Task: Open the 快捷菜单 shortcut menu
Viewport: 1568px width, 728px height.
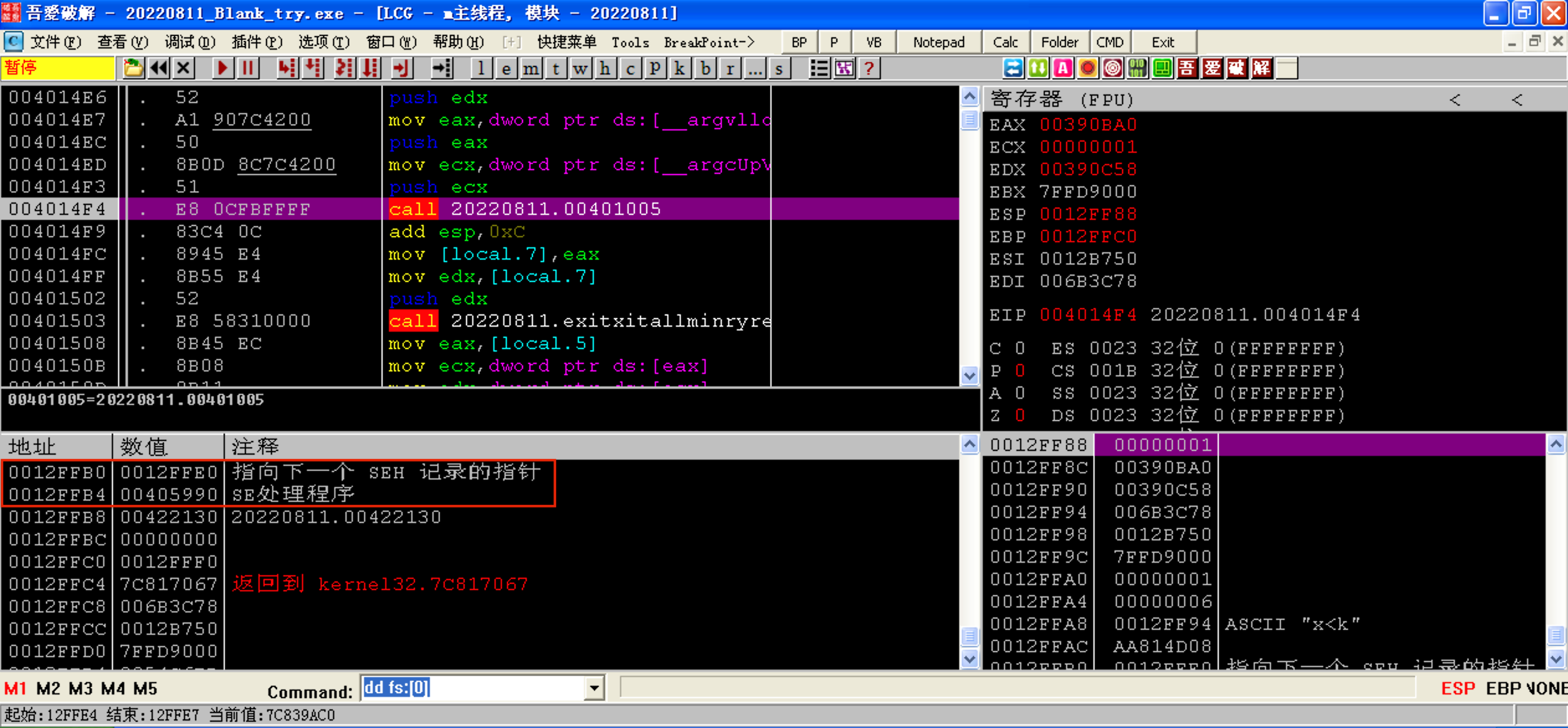Action: 566,42
